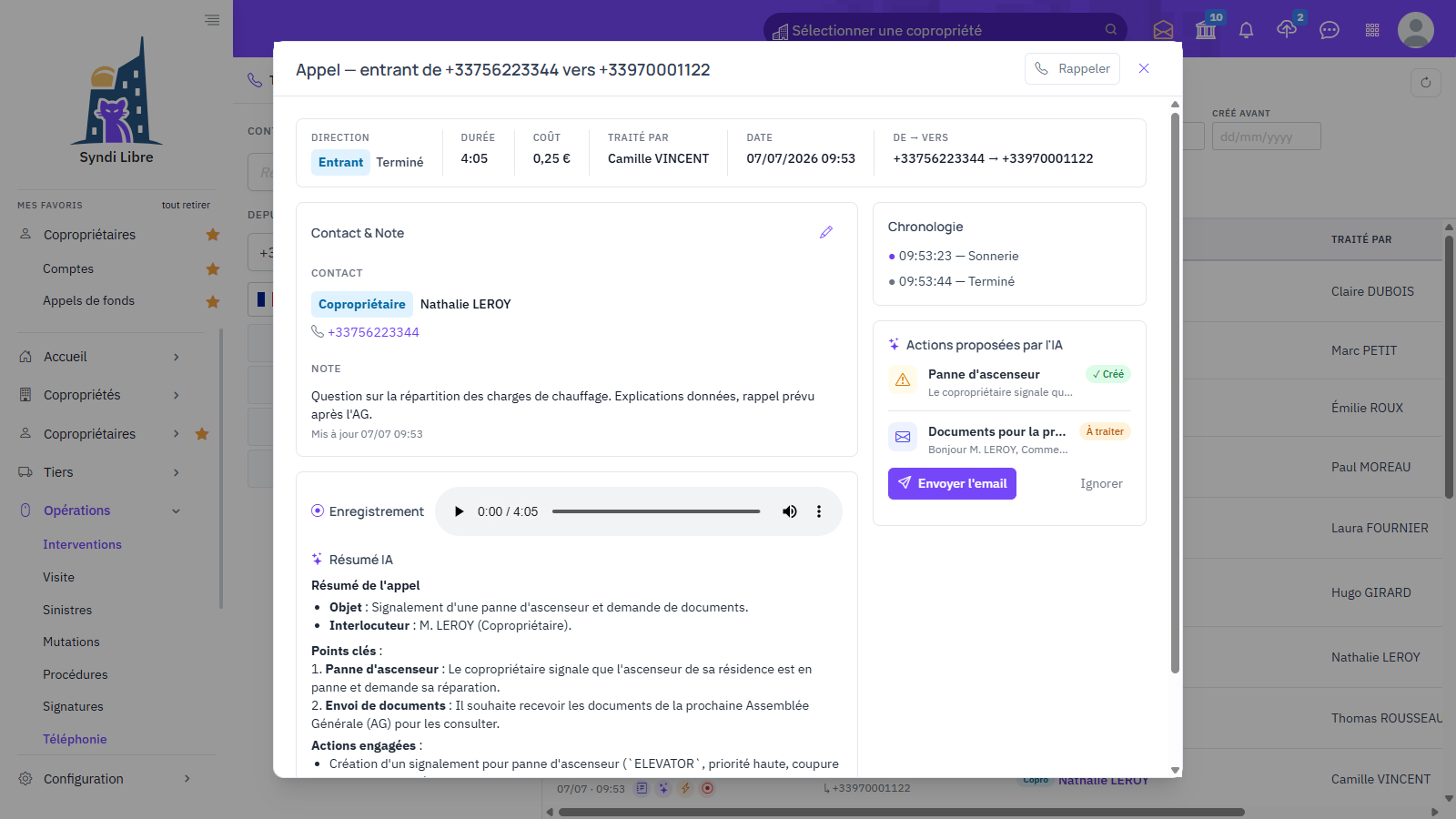Seek in the recording progress bar
The image size is (1456, 819).
coord(656,511)
